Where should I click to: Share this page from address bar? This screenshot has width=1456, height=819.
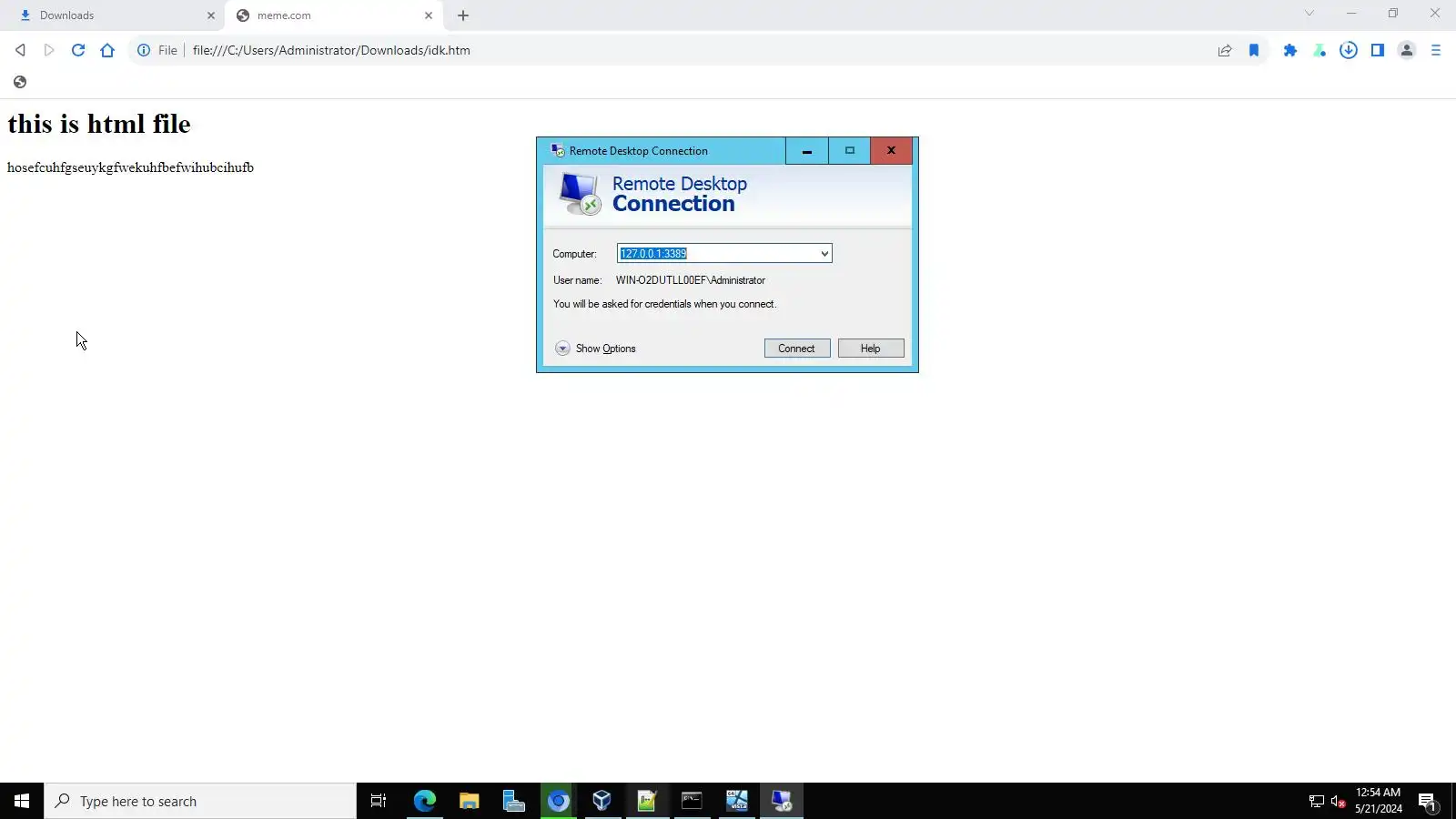point(1225,50)
